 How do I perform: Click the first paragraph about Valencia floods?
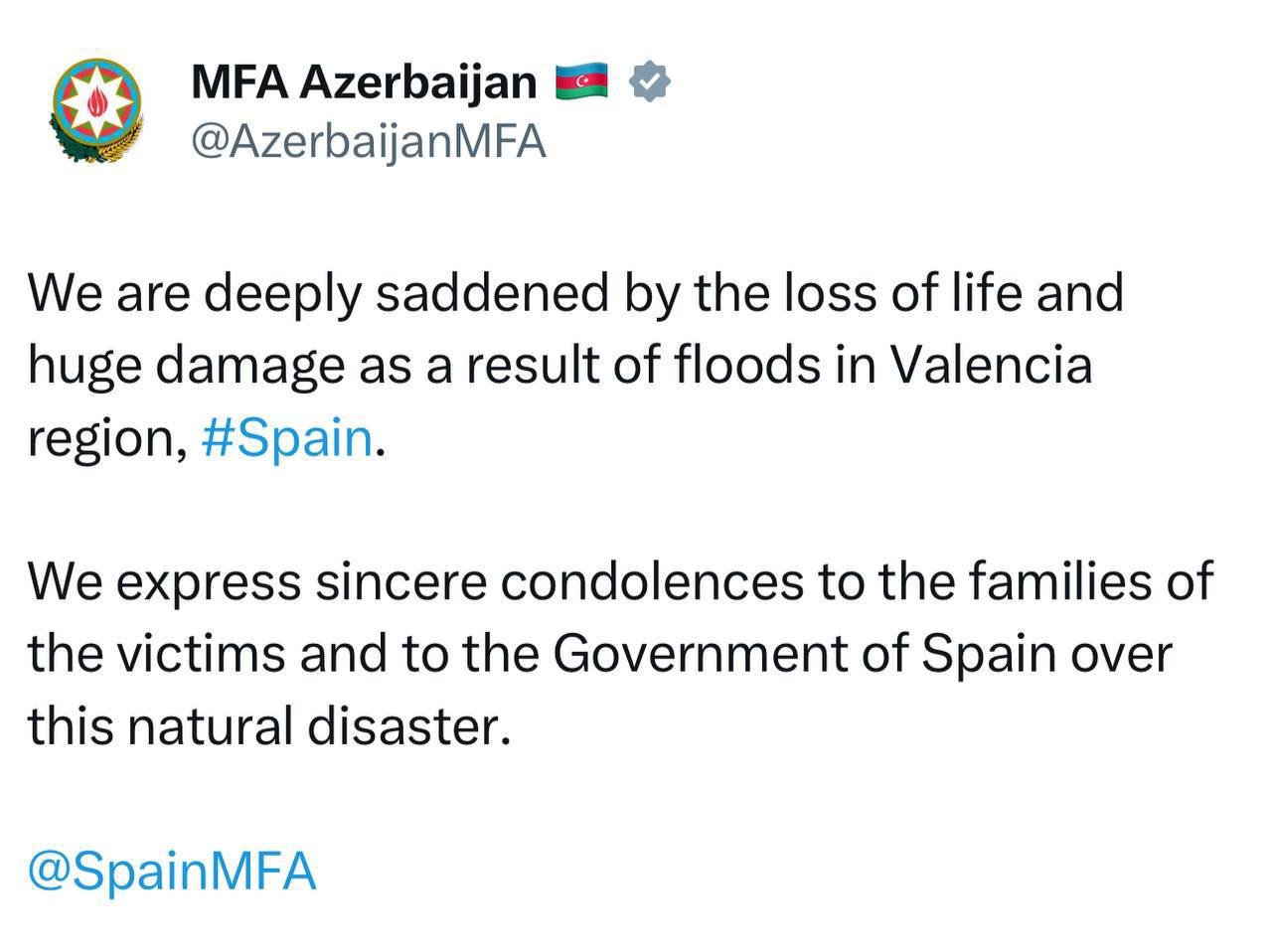[575, 366]
